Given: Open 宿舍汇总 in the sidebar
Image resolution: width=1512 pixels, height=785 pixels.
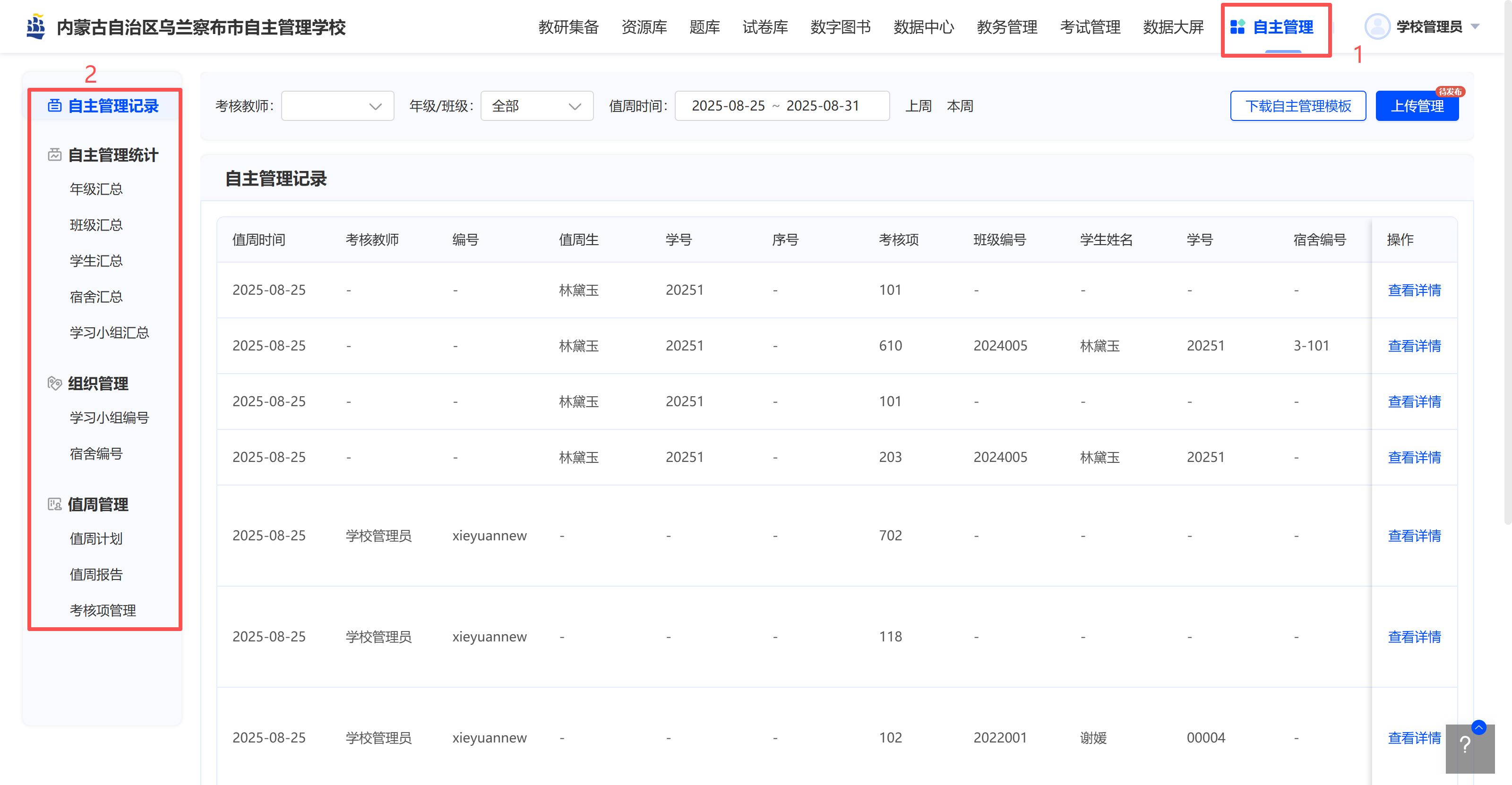Looking at the screenshot, I should click(x=95, y=297).
